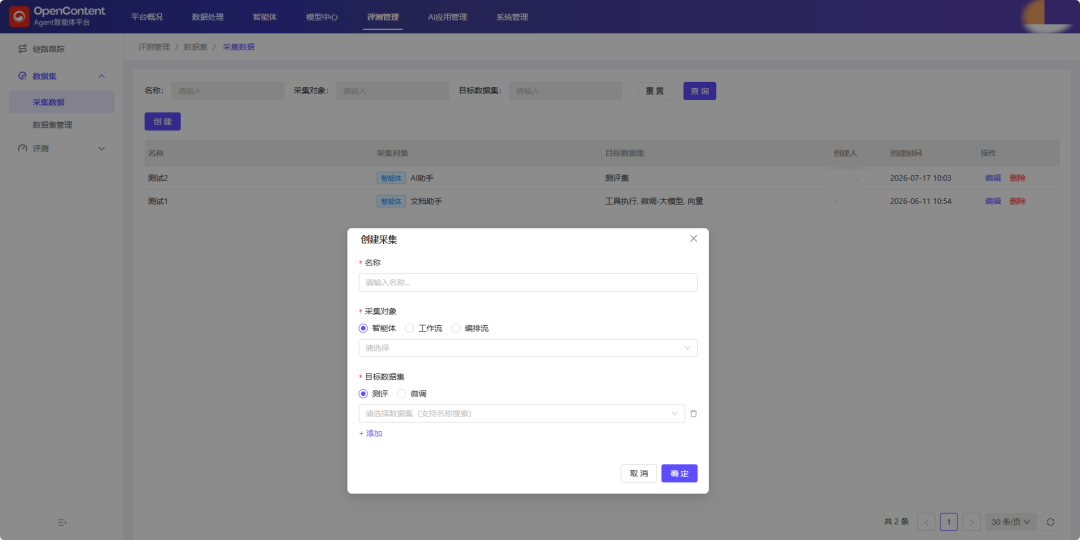Click the table refresh icon

(1050, 522)
